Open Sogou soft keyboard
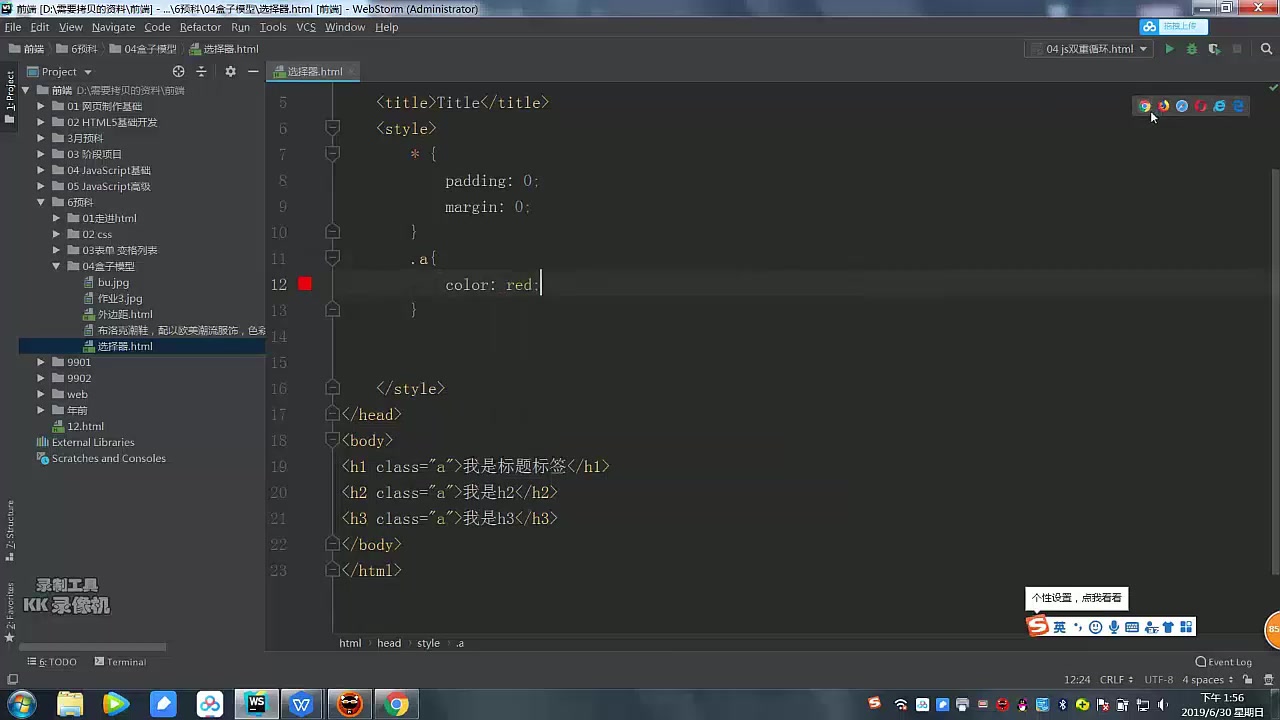The image size is (1280, 720). (1132, 627)
